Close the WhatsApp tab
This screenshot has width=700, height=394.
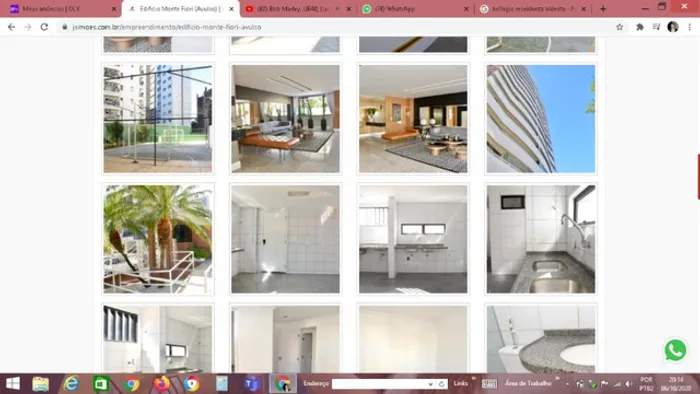pos(466,9)
